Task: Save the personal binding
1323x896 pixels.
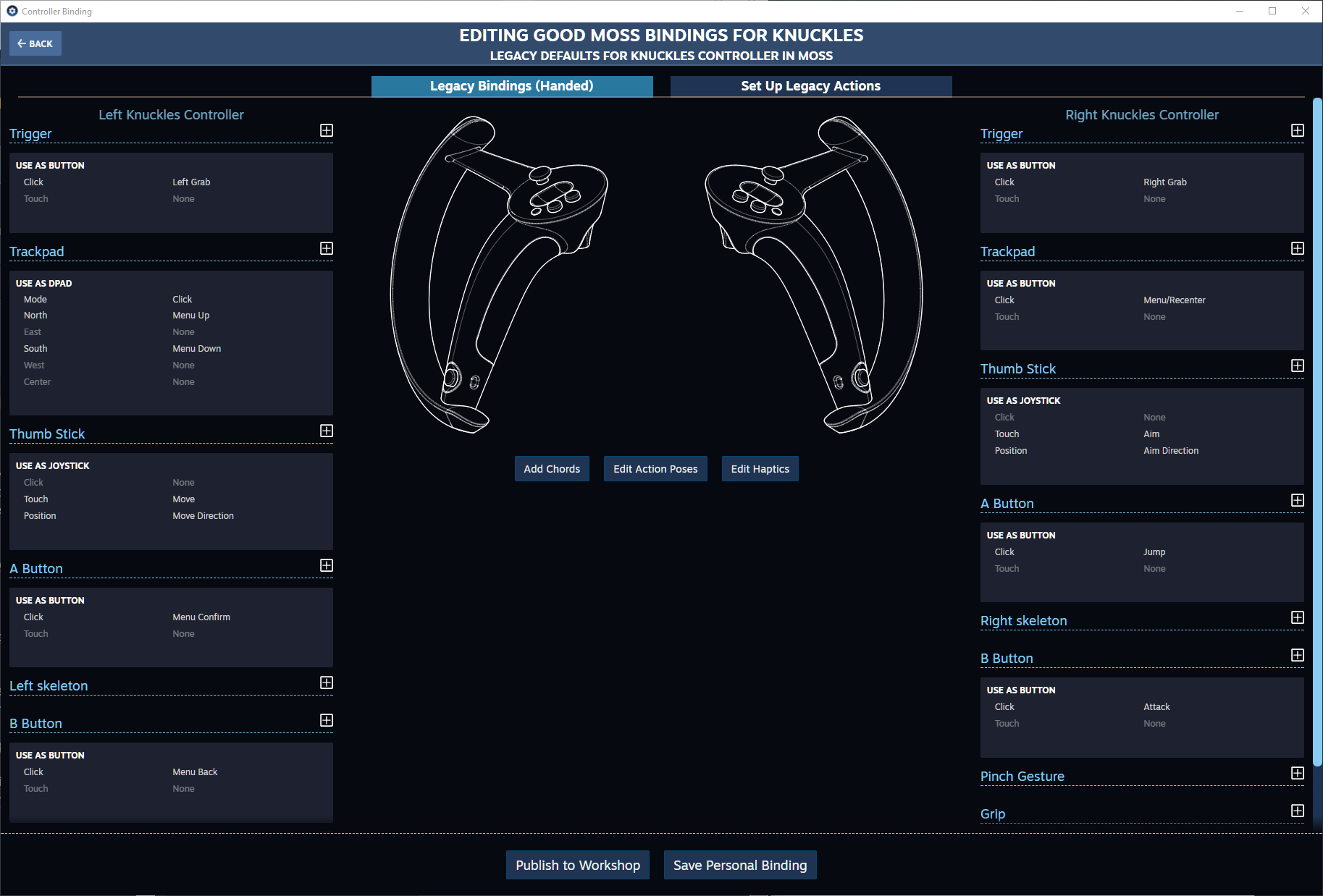Action: click(x=740, y=865)
